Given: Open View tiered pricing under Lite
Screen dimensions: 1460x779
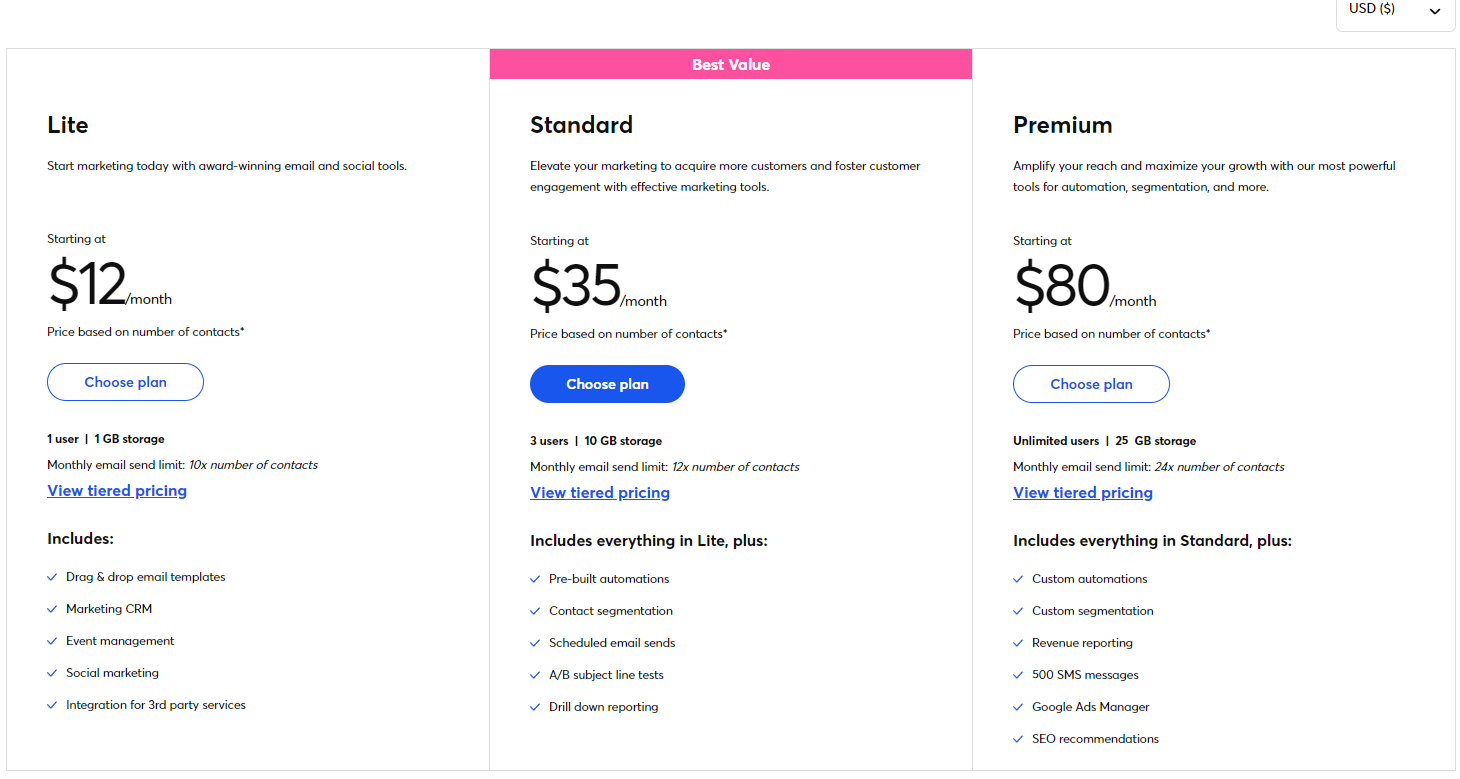Looking at the screenshot, I should [117, 490].
